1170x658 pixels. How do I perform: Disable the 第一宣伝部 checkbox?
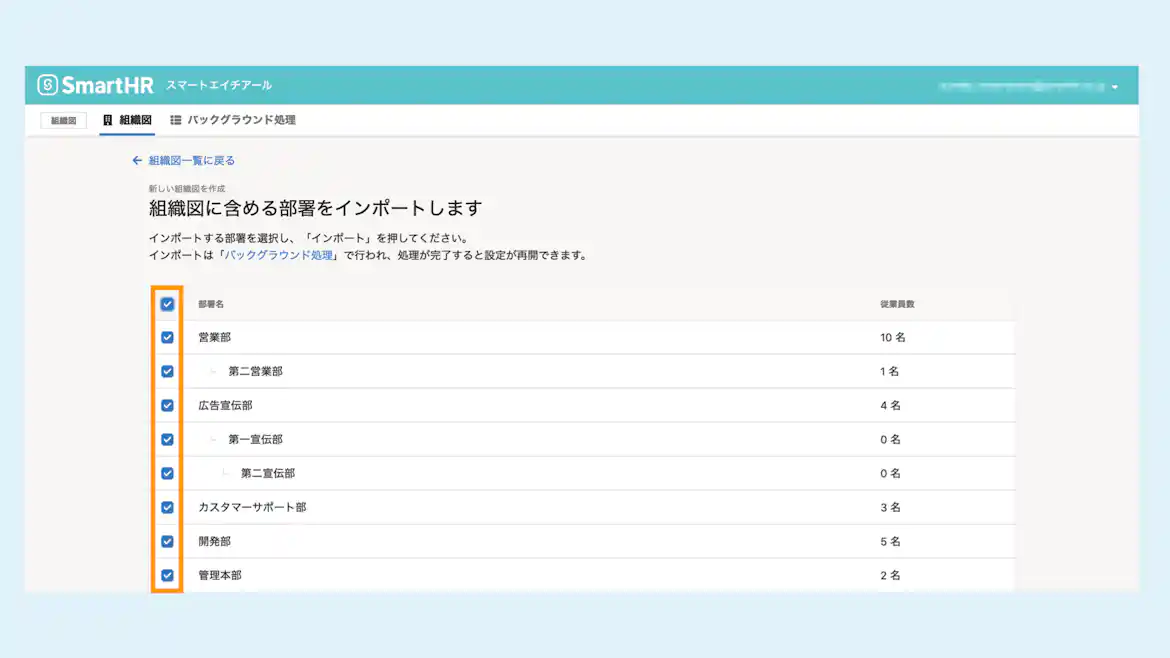[168, 439]
